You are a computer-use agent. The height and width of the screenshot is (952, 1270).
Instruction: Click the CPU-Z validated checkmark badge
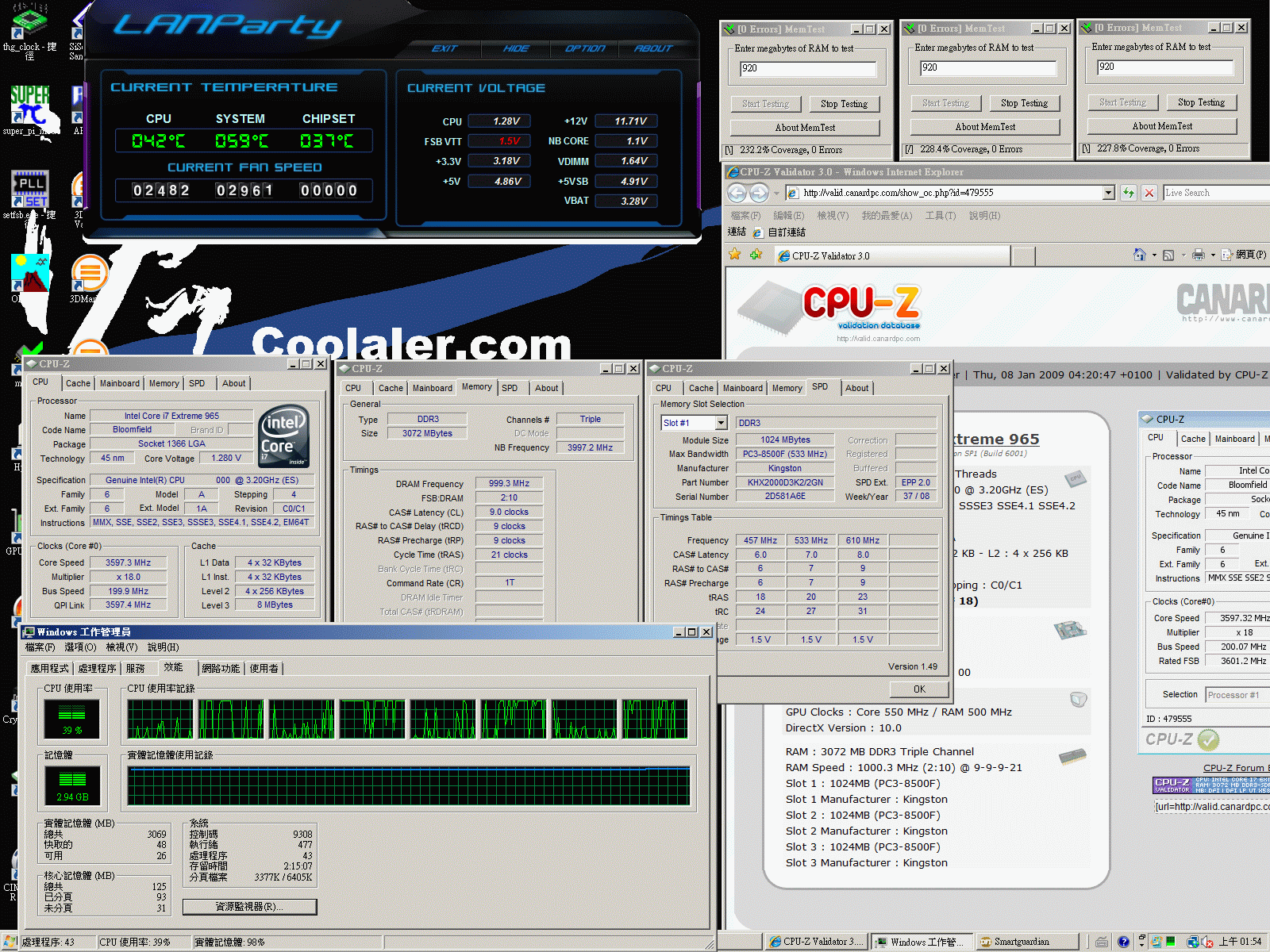point(1208,739)
